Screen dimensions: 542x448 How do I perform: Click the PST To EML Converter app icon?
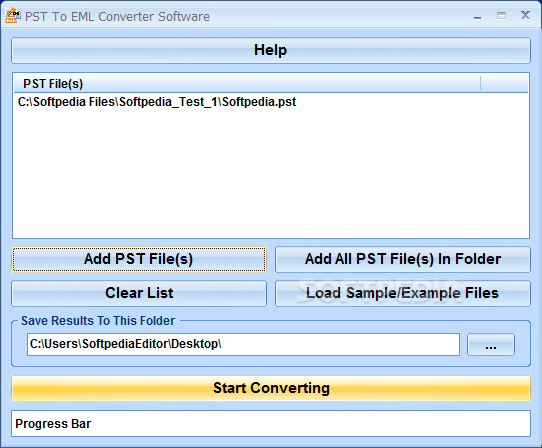tap(12, 16)
